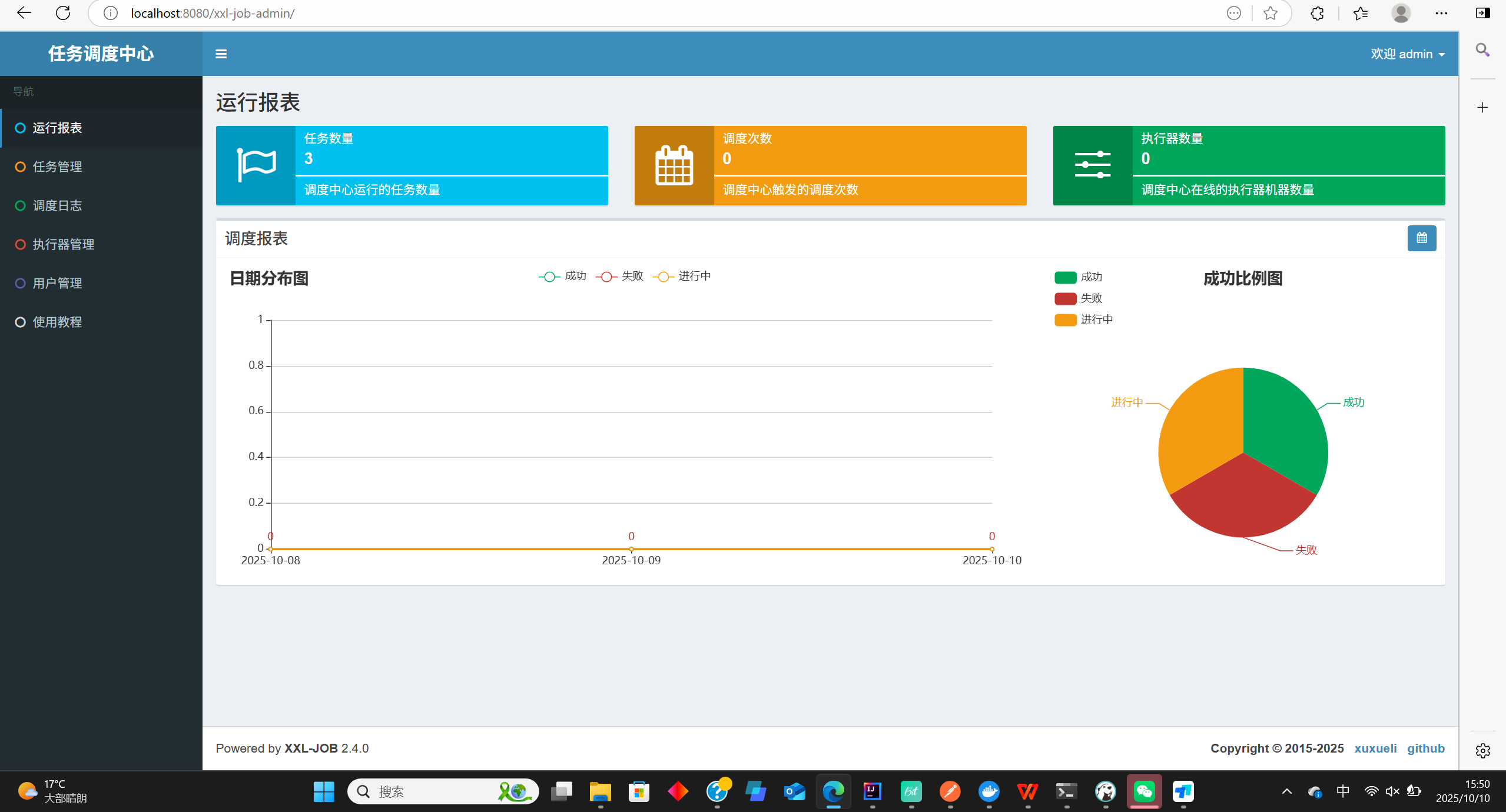The image size is (1506, 812).
Task: Click the red 失败 pie legend swatch
Action: click(1065, 298)
